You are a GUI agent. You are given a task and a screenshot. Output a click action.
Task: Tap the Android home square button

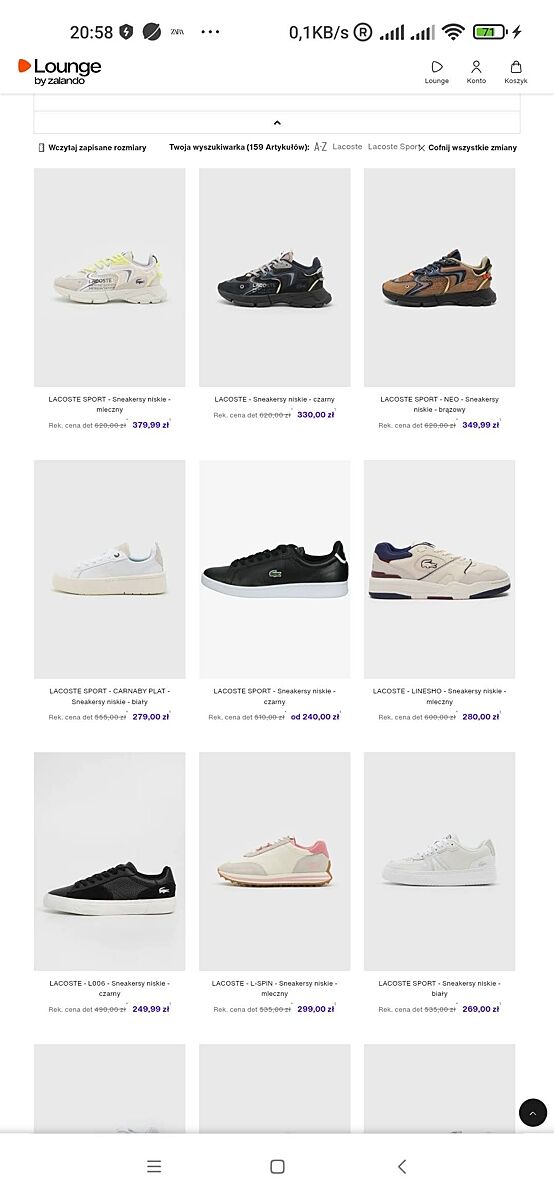click(277, 1166)
